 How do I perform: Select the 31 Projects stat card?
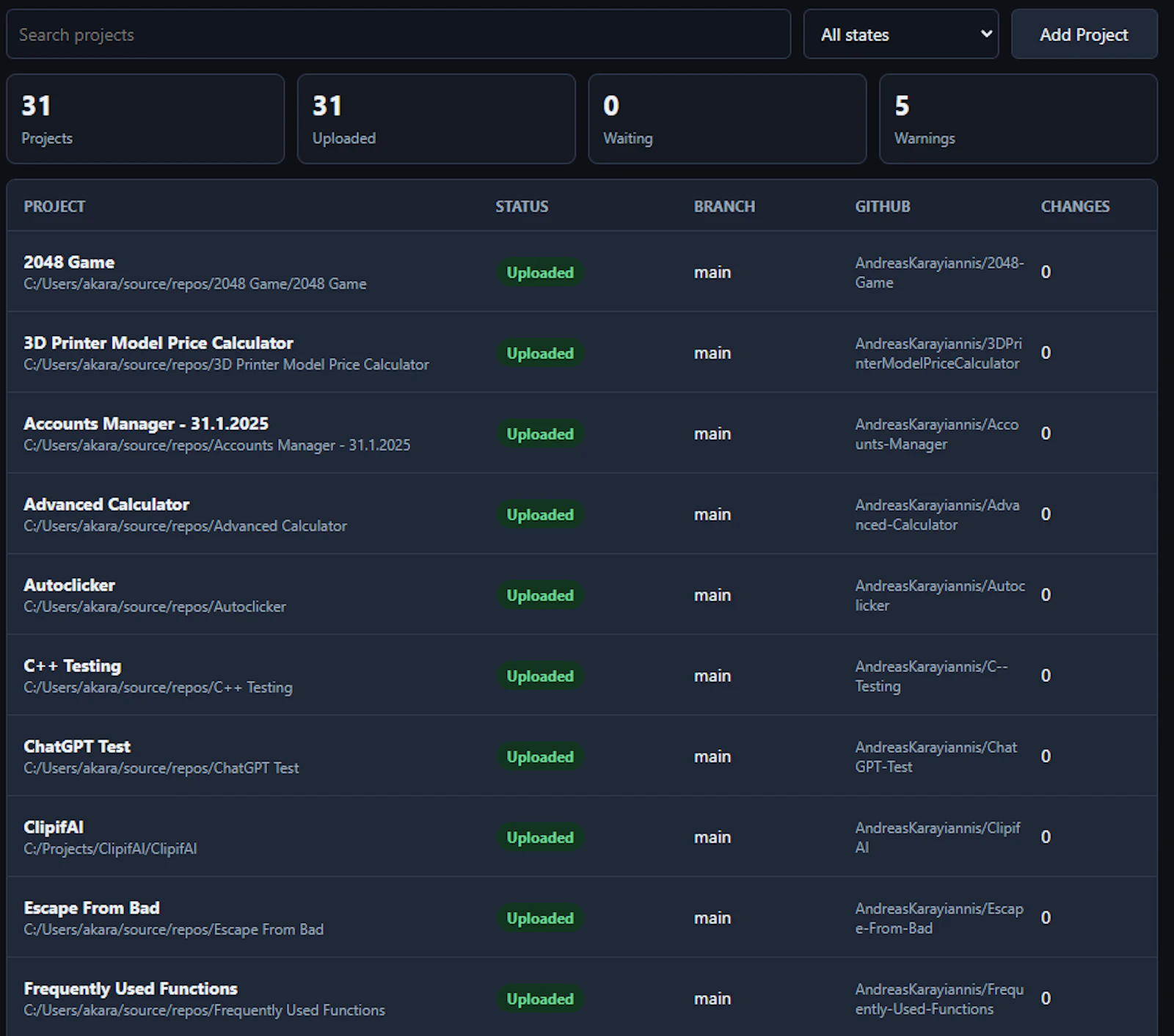pos(145,119)
